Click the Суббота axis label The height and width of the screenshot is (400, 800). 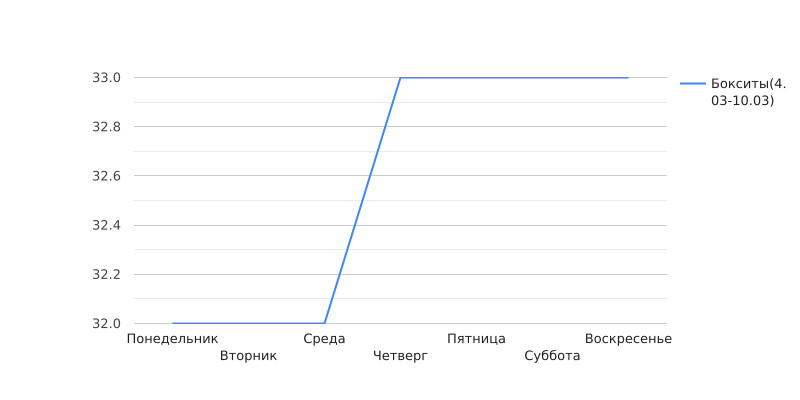click(x=553, y=356)
